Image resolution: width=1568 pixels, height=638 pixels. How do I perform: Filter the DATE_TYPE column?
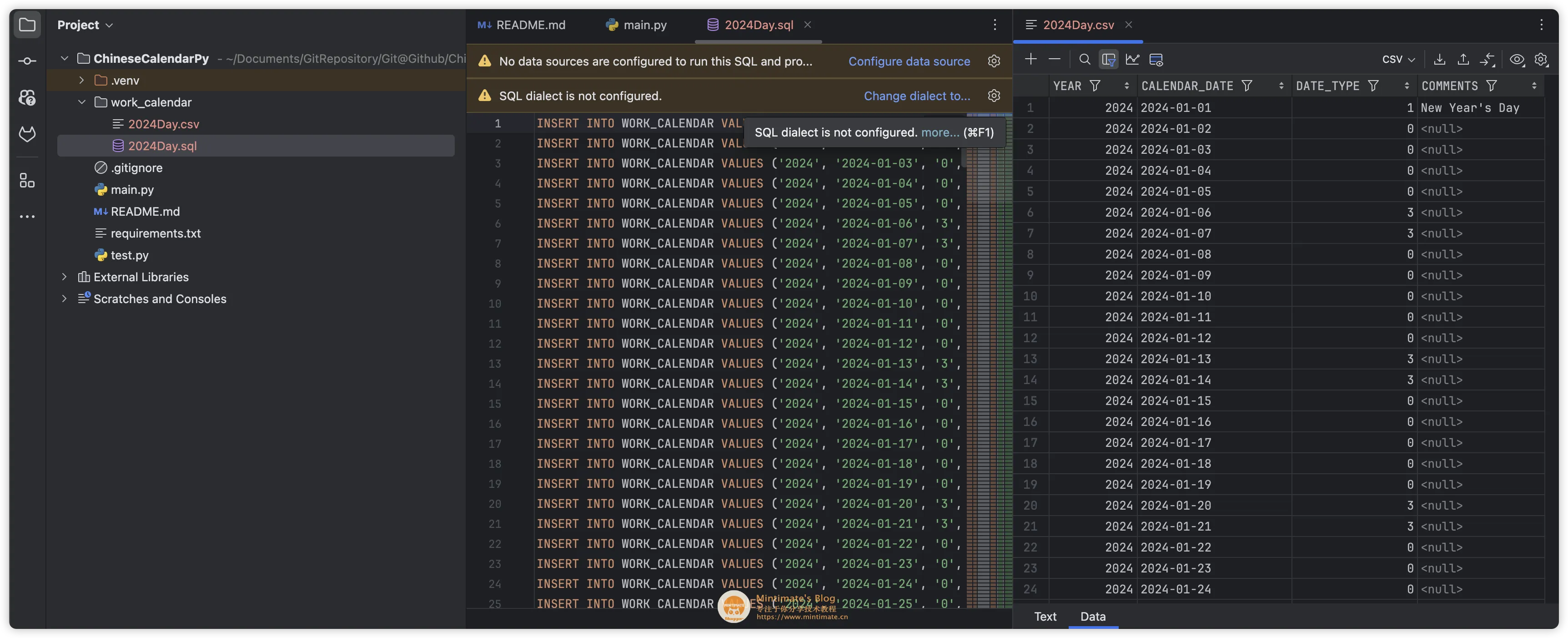[1372, 86]
